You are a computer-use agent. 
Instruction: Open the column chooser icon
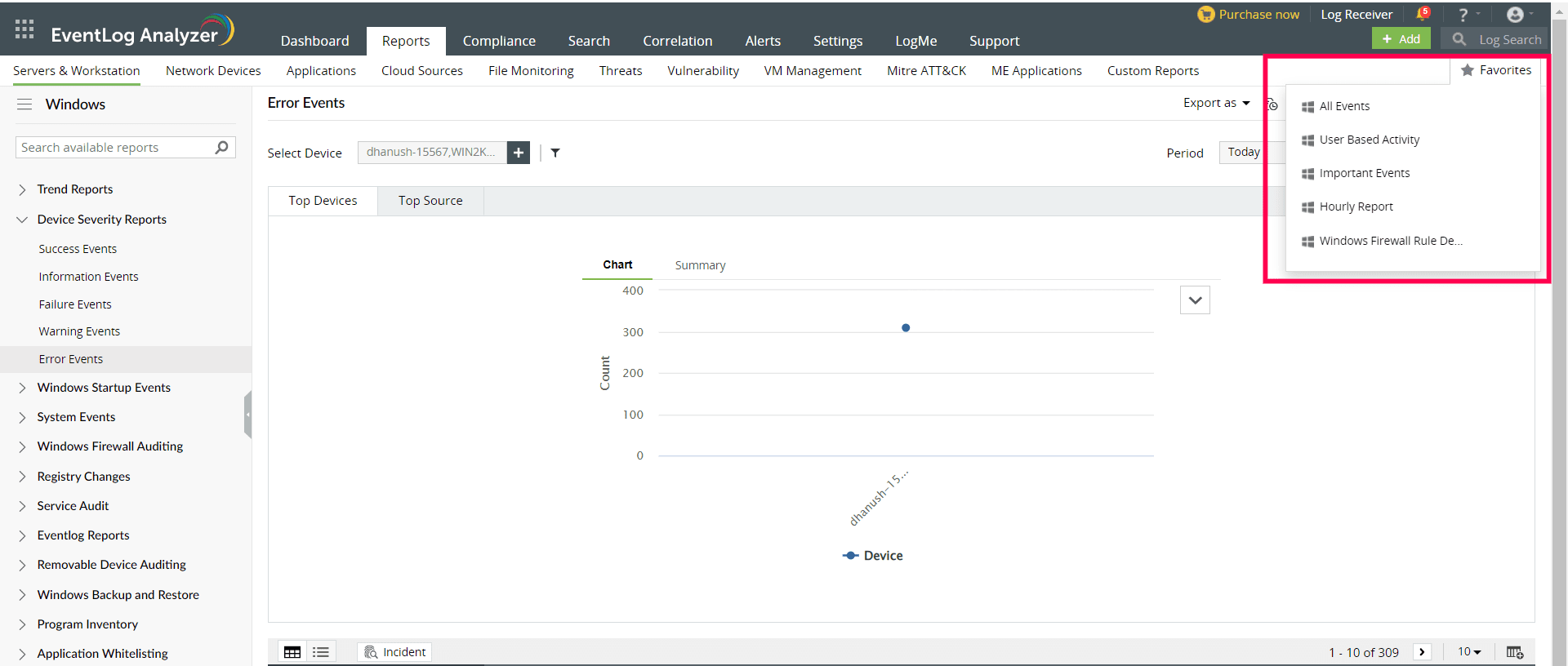coord(1515,652)
